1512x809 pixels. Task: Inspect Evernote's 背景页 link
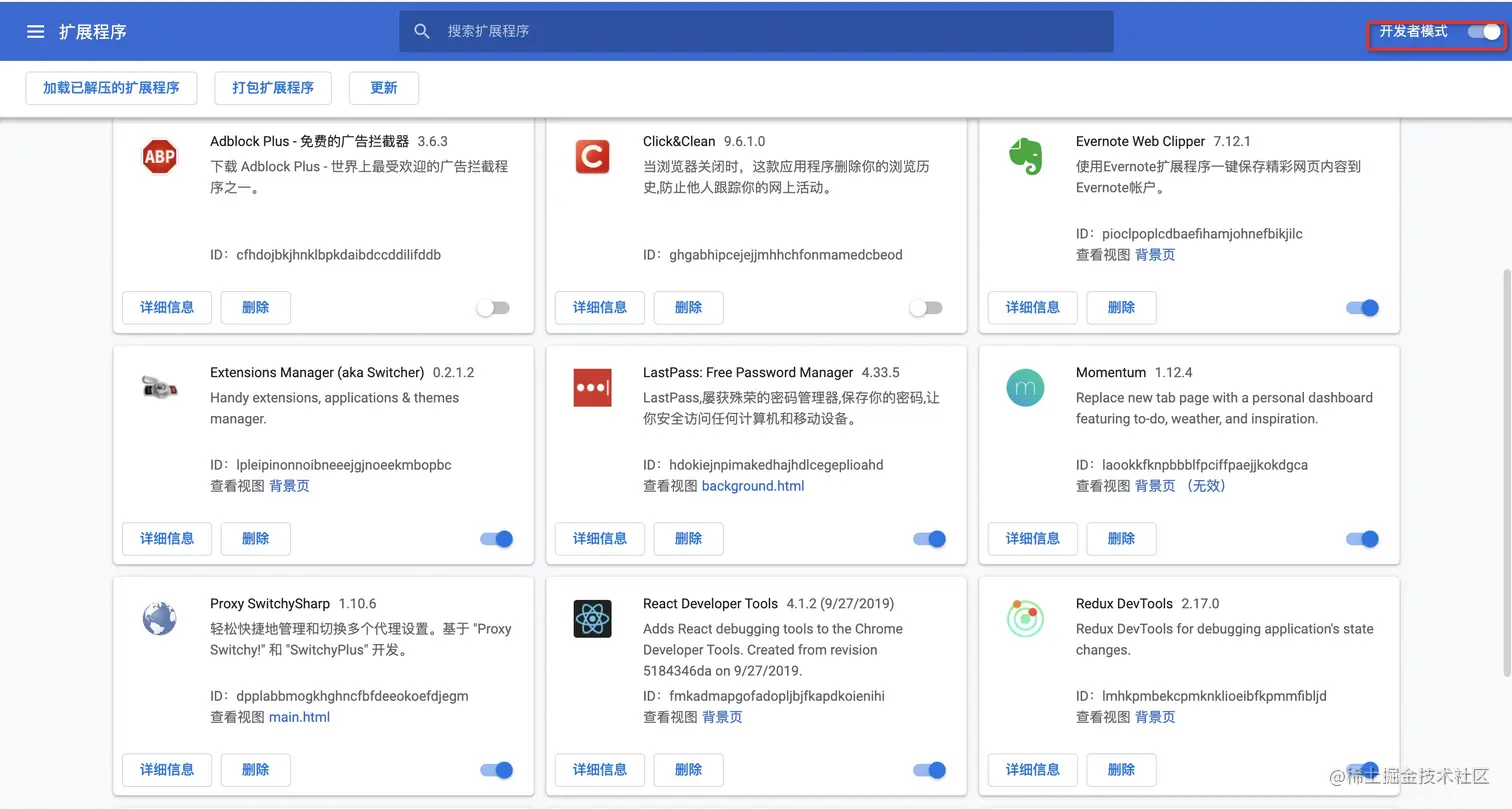[1155, 255]
